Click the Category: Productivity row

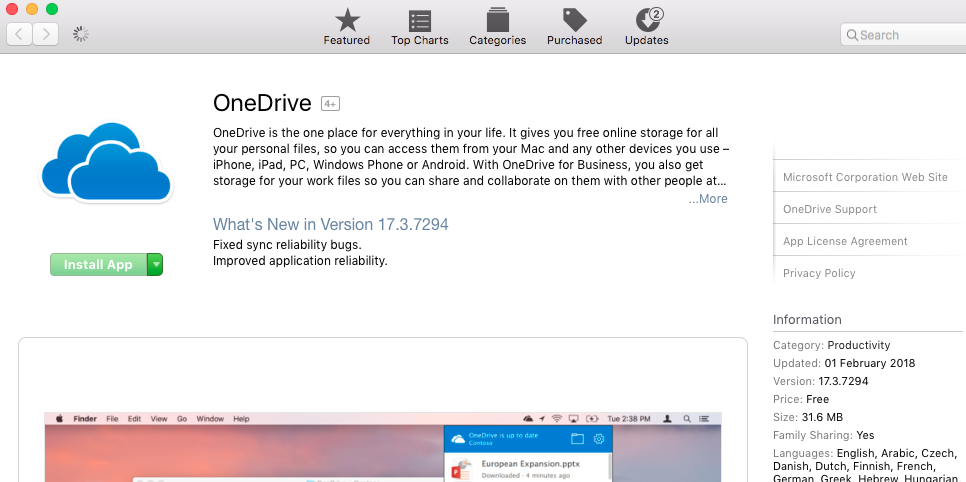tap(832, 345)
